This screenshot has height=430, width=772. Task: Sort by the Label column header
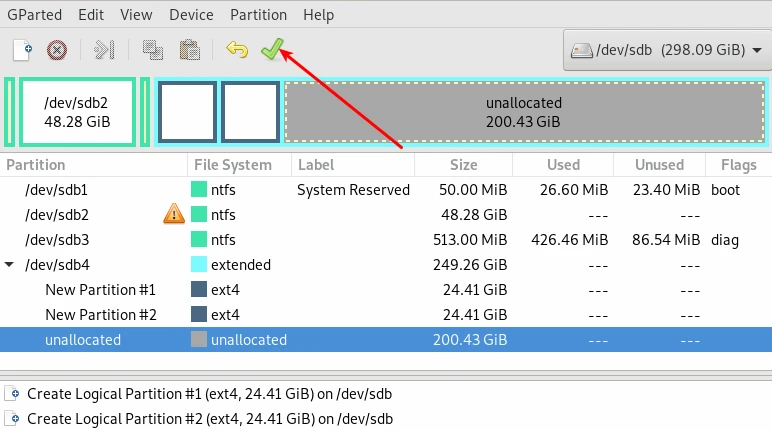[353, 165]
